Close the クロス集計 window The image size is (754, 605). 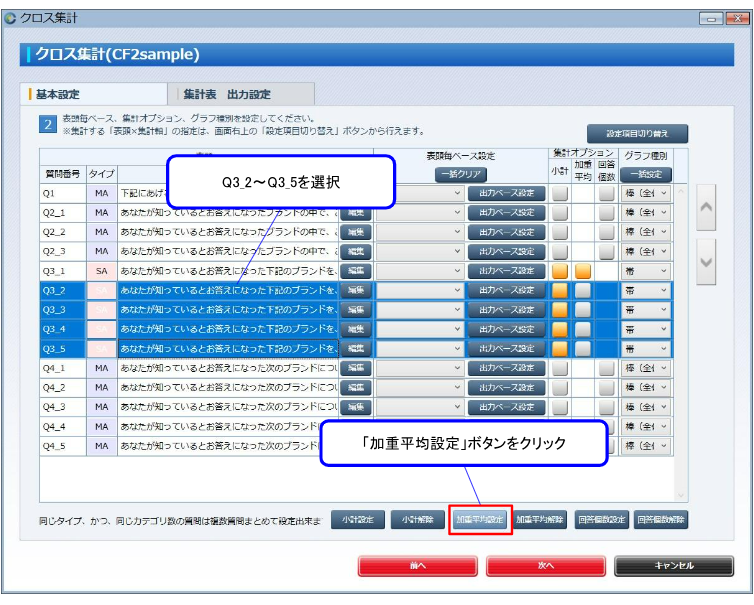coord(737,18)
